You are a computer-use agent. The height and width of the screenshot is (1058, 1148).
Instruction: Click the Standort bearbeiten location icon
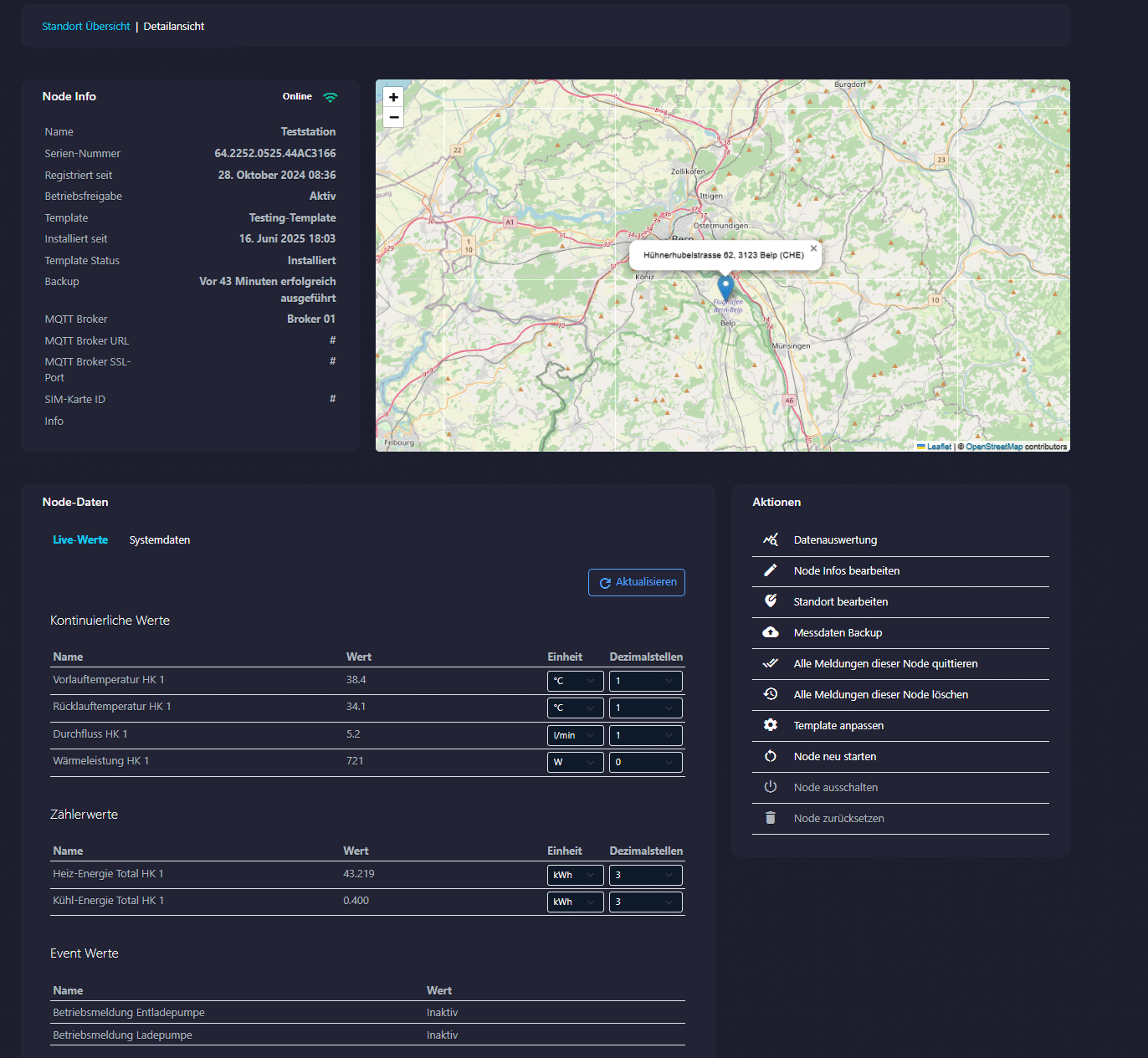(x=771, y=601)
